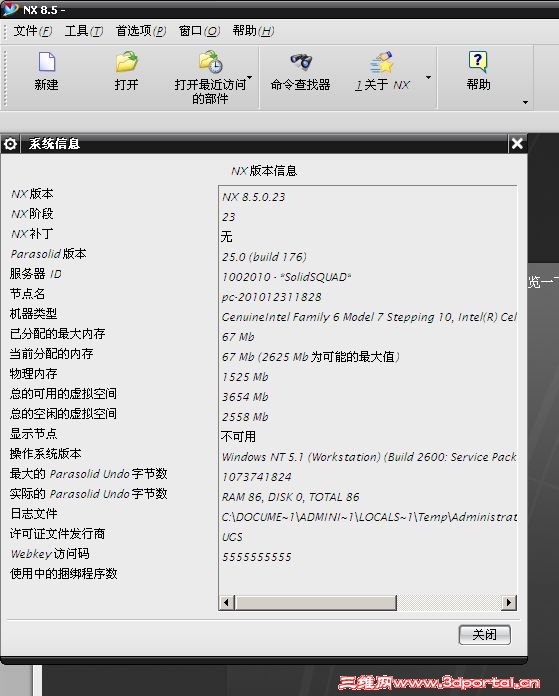The width and height of the screenshot is (559, 696).
Task: Select license issuer value UGS
Action: click(232, 537)
